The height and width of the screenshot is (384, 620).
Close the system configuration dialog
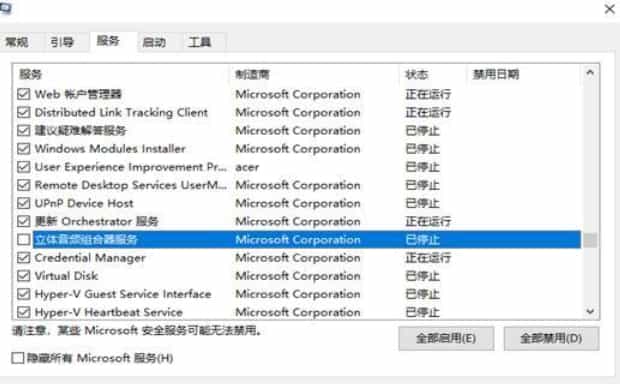click(610, 8)
